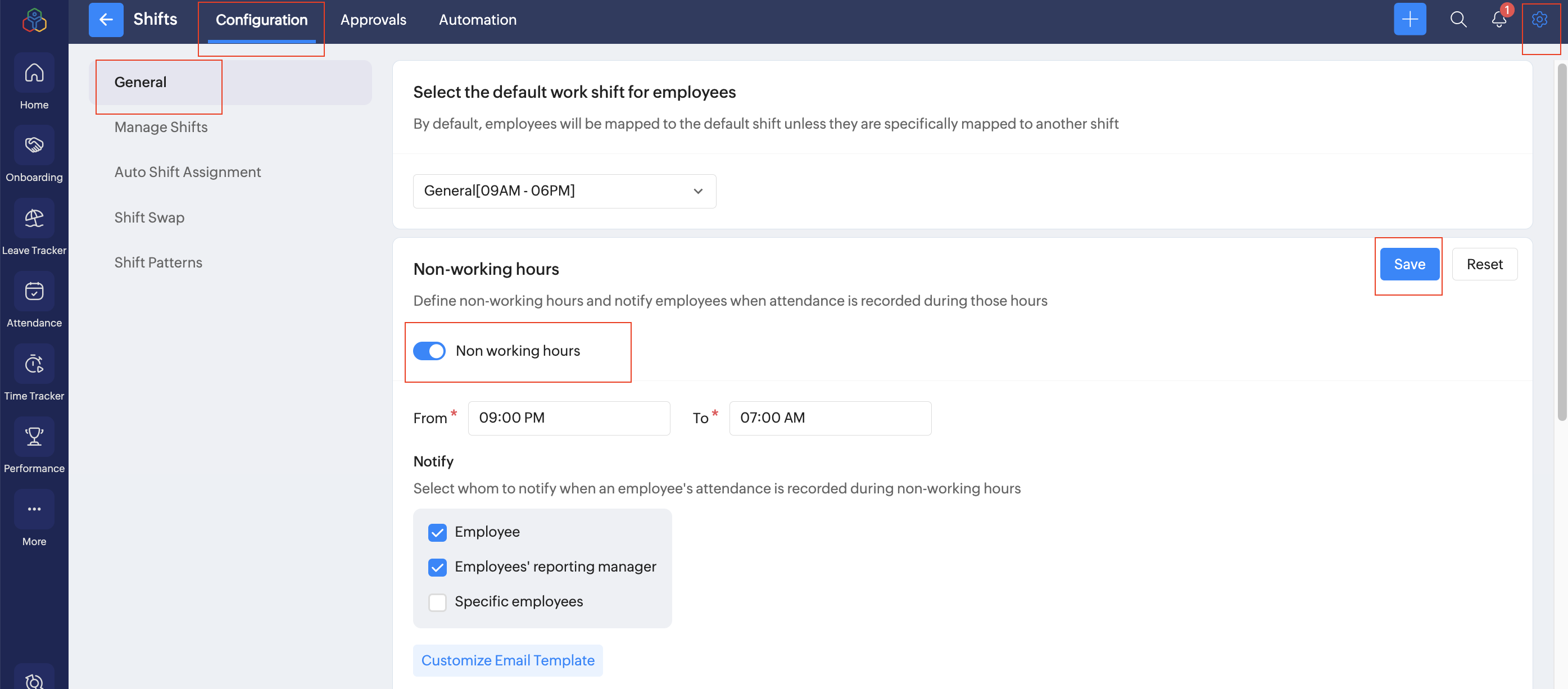1568x689 pixels.
Task: Click the search magnifier icon
Action: pos(1458,20)
